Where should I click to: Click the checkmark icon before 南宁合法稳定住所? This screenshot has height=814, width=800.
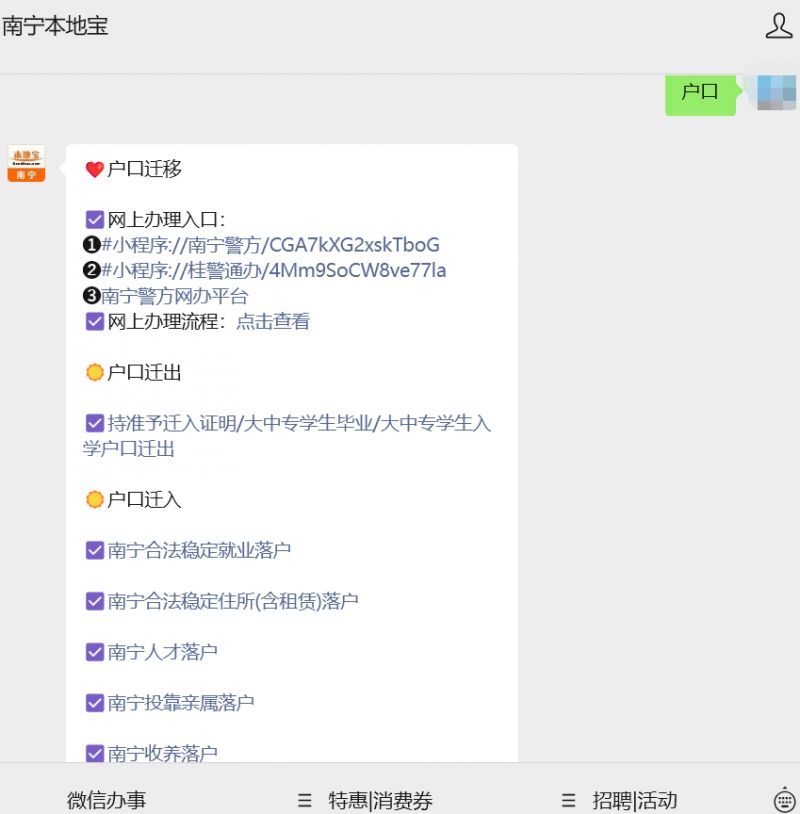point(94,601)
